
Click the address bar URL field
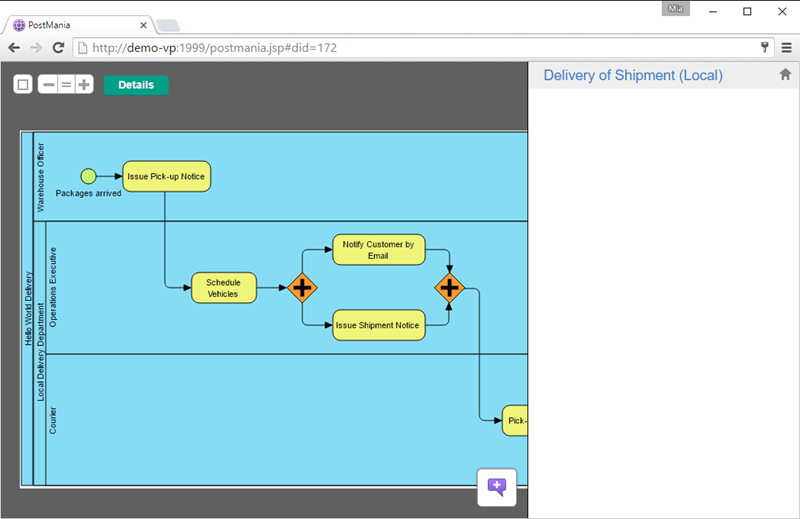[x=400, y=47]
